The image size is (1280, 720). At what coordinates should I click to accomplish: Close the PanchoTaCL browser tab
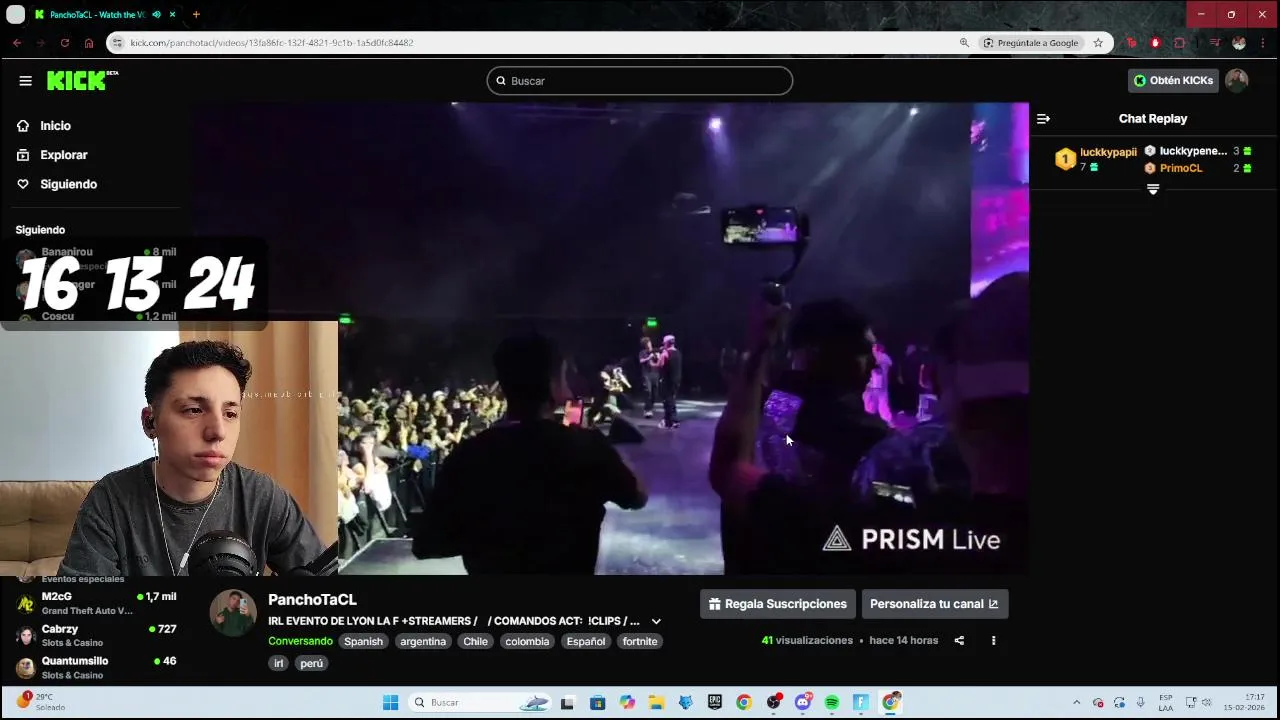click(173, 15)
